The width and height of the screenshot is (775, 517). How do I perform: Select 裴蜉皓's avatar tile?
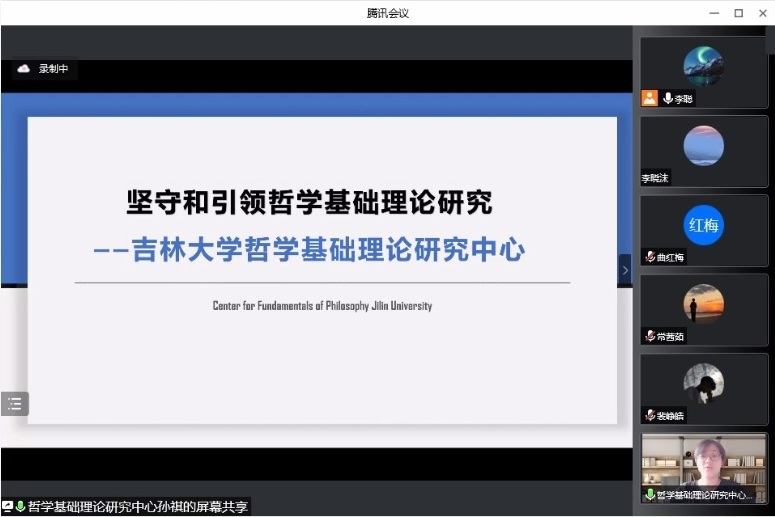point(703,383)
